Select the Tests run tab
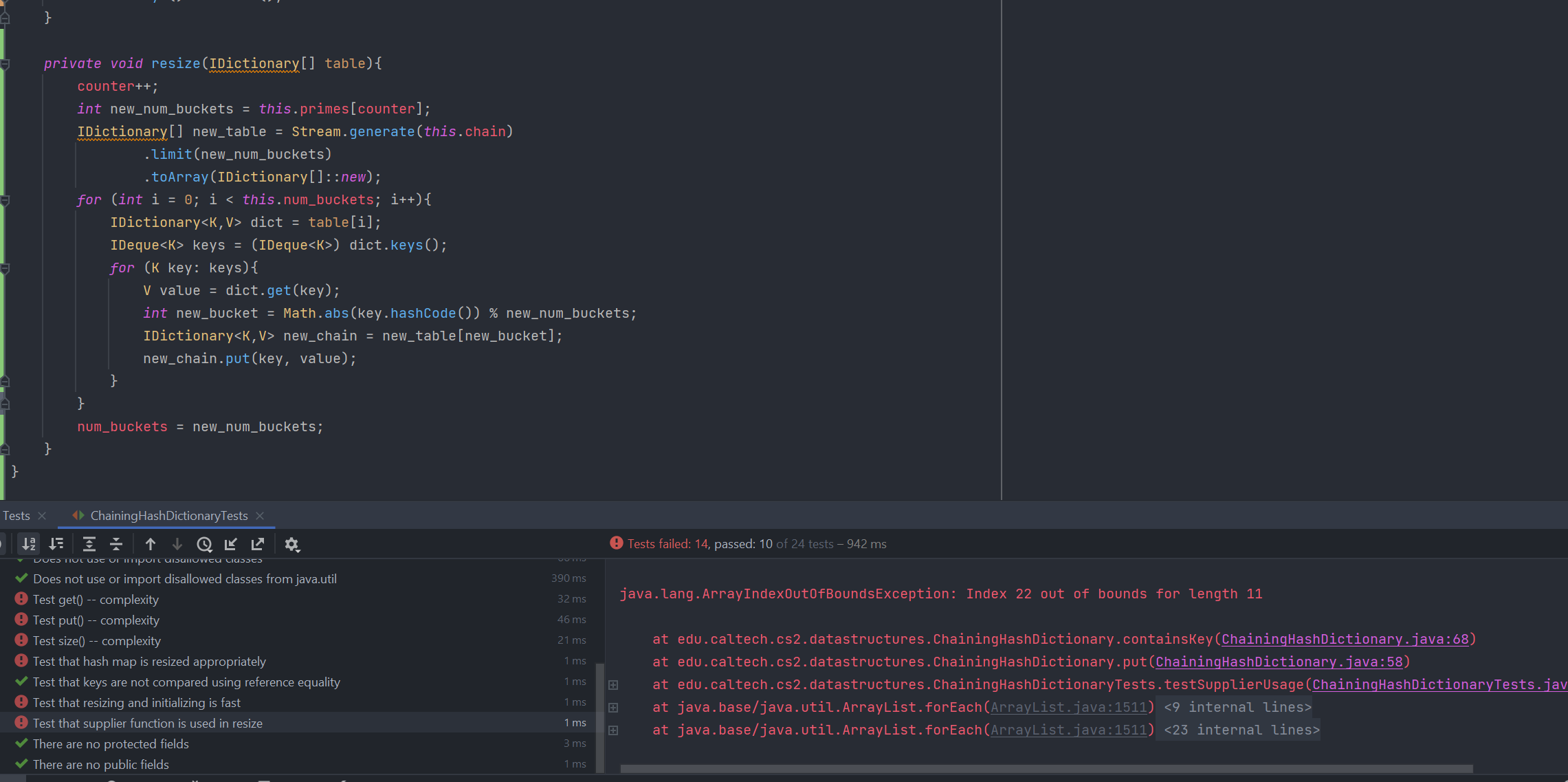 (x=16, y=516)
